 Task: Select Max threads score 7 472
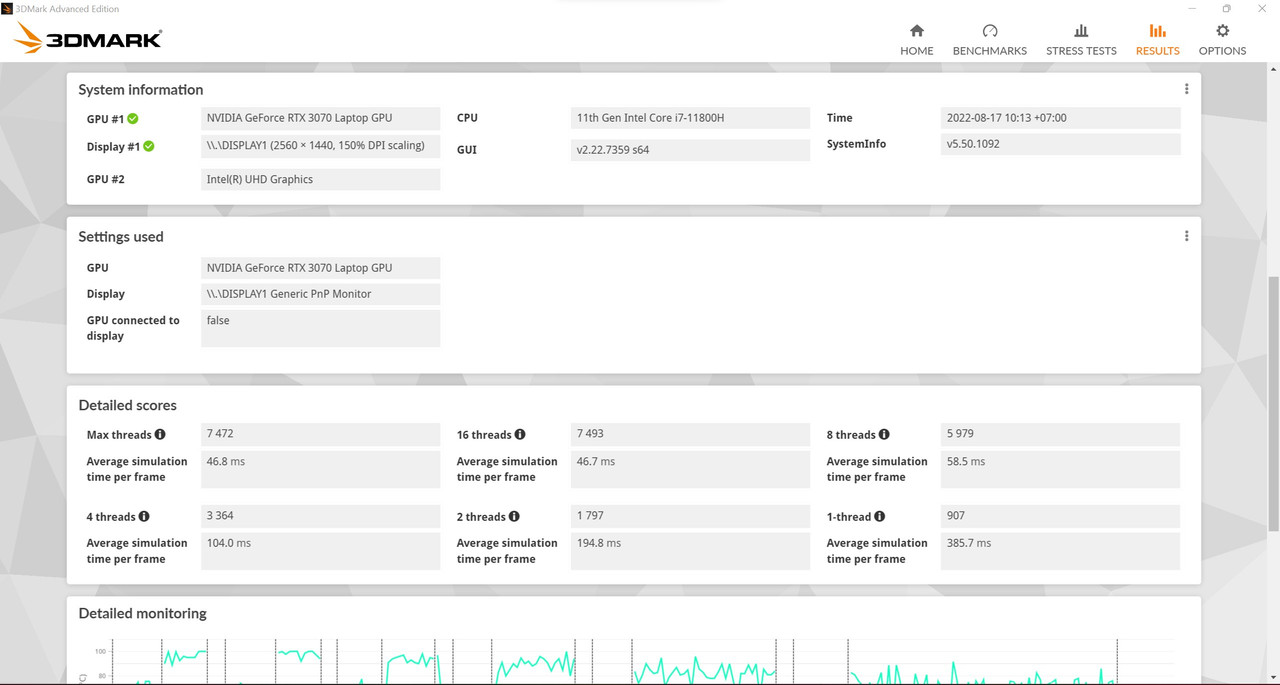[x=320, y=434]
